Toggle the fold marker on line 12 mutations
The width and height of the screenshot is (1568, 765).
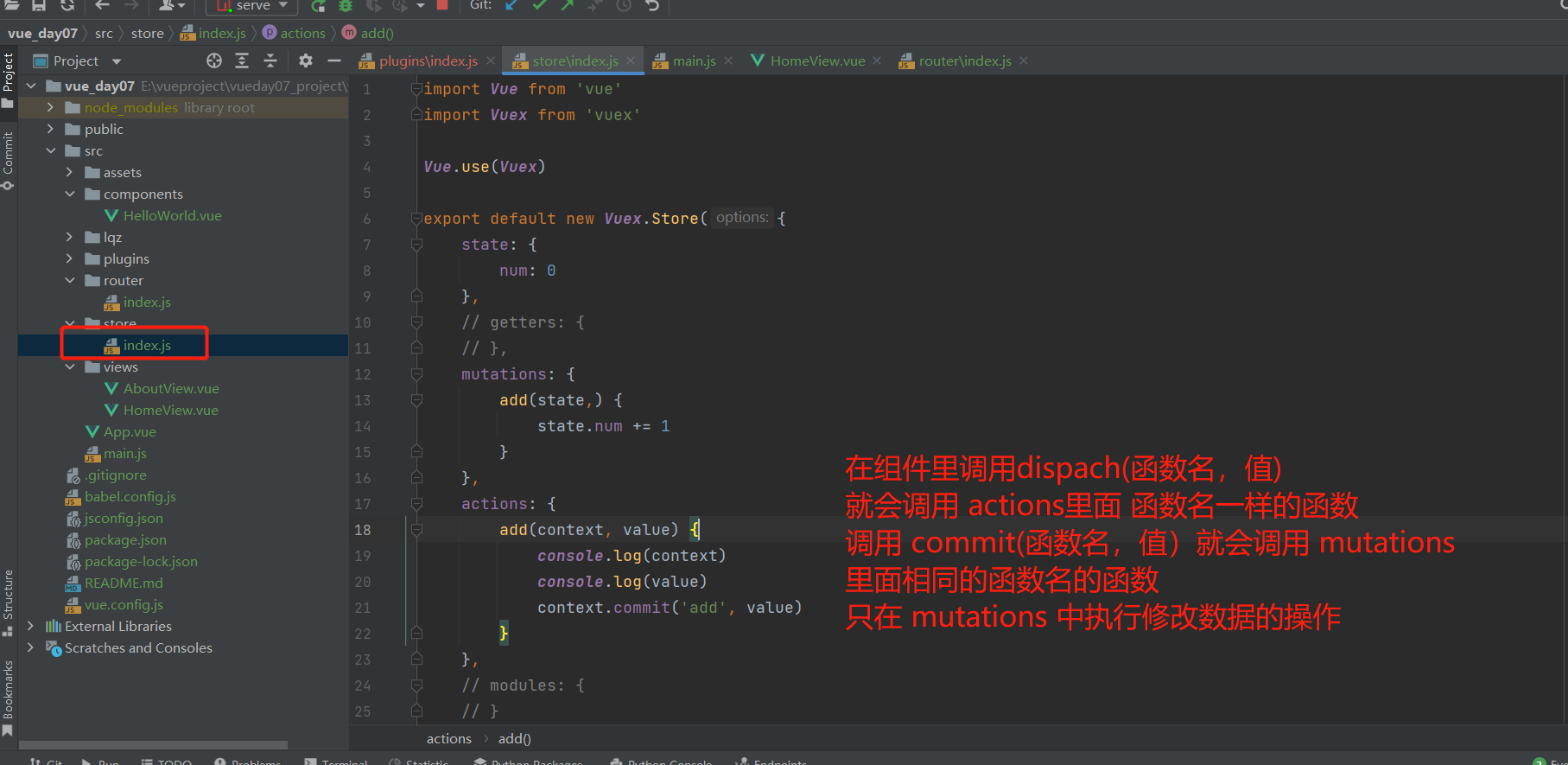point(416,374)
